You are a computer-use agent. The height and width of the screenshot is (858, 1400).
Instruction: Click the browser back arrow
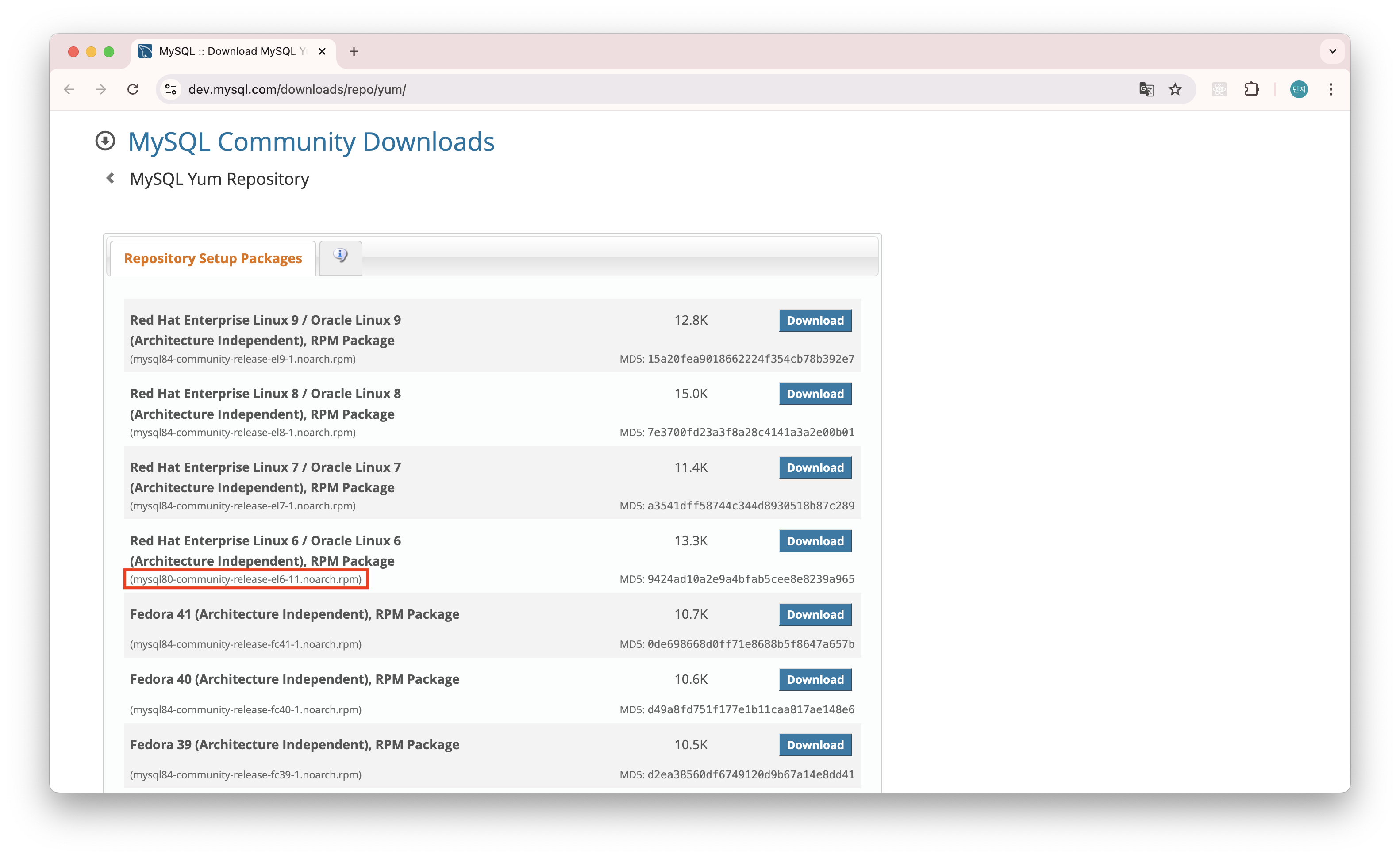[x=69, y=90]
